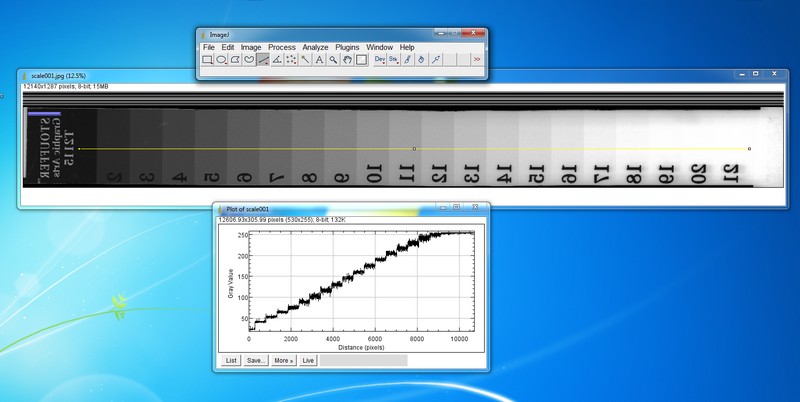800x402 pixels.
Task: Open the Plugins menu
Action: click(347, 47)
